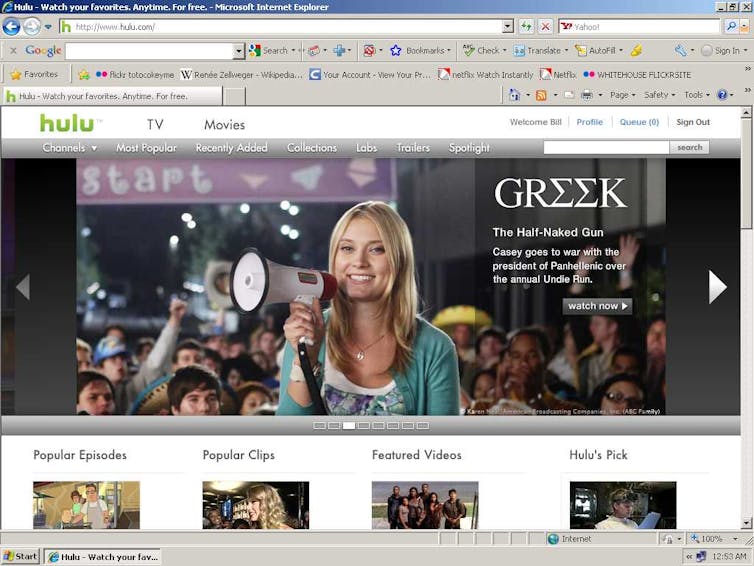Open Trailers
The height and width of the screenshot is (566, 754).
point(413,148)
